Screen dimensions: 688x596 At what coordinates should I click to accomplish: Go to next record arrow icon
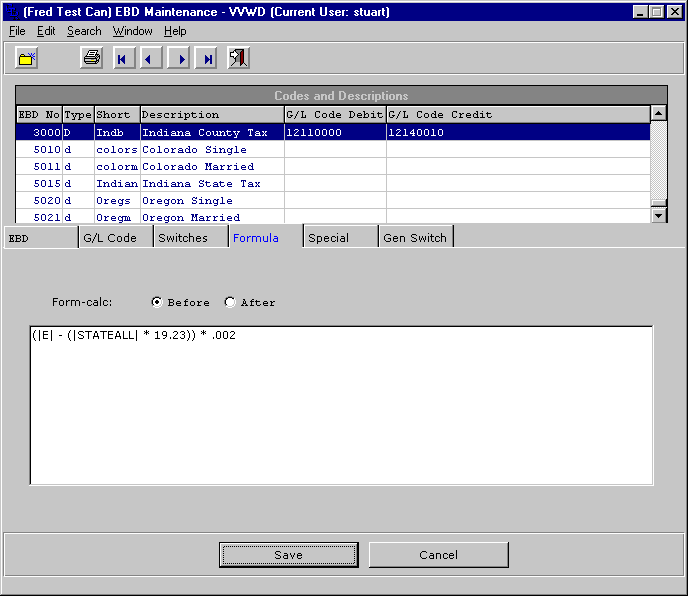click(x=180, y=59)
